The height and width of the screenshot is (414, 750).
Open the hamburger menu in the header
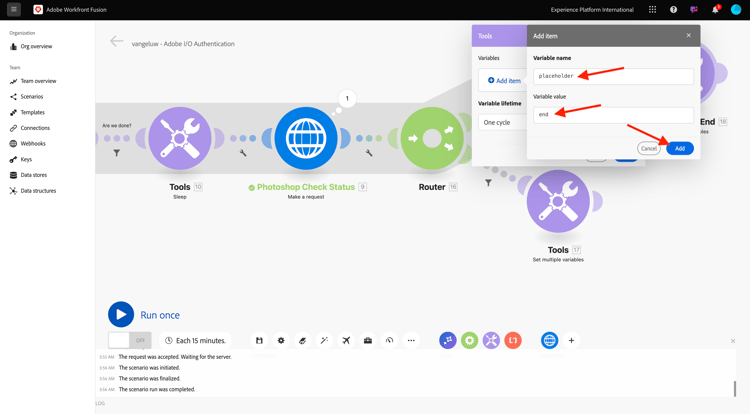[x=14, y=9]
